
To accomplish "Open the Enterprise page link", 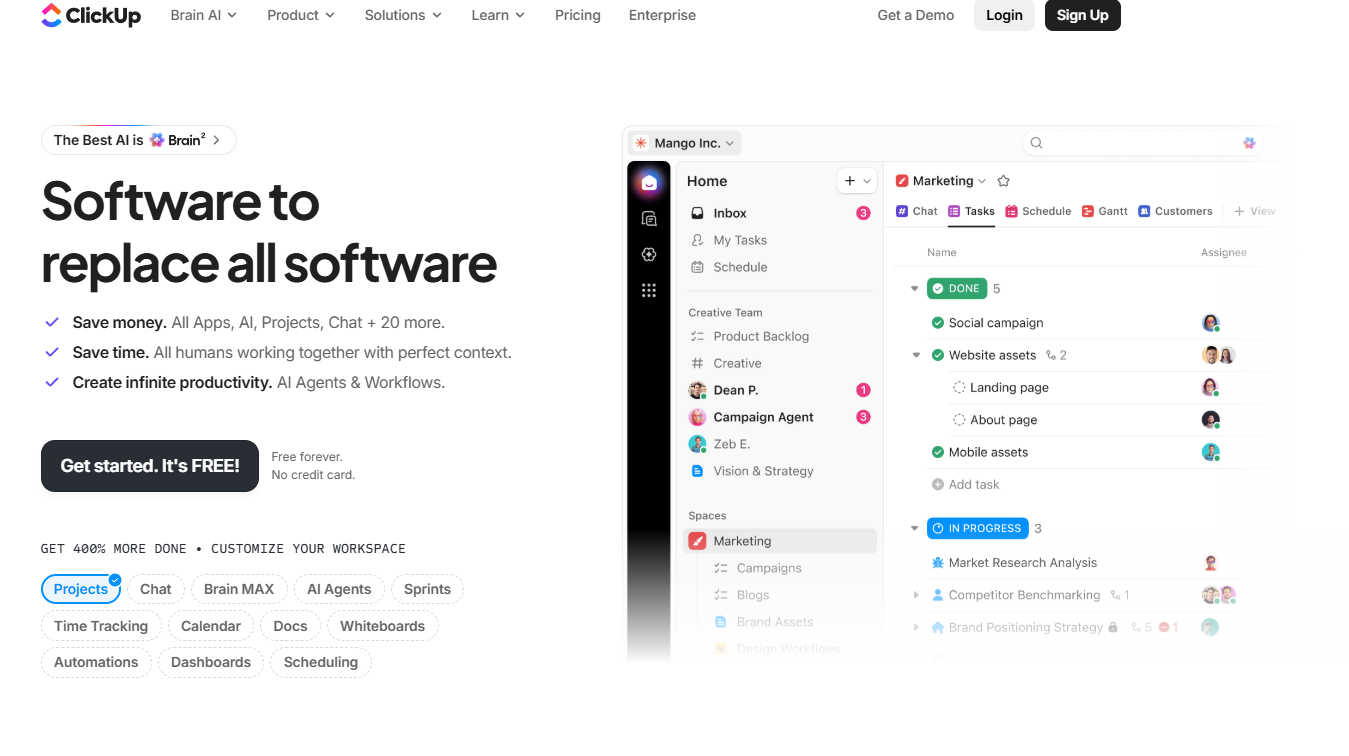I will [662, 15].
